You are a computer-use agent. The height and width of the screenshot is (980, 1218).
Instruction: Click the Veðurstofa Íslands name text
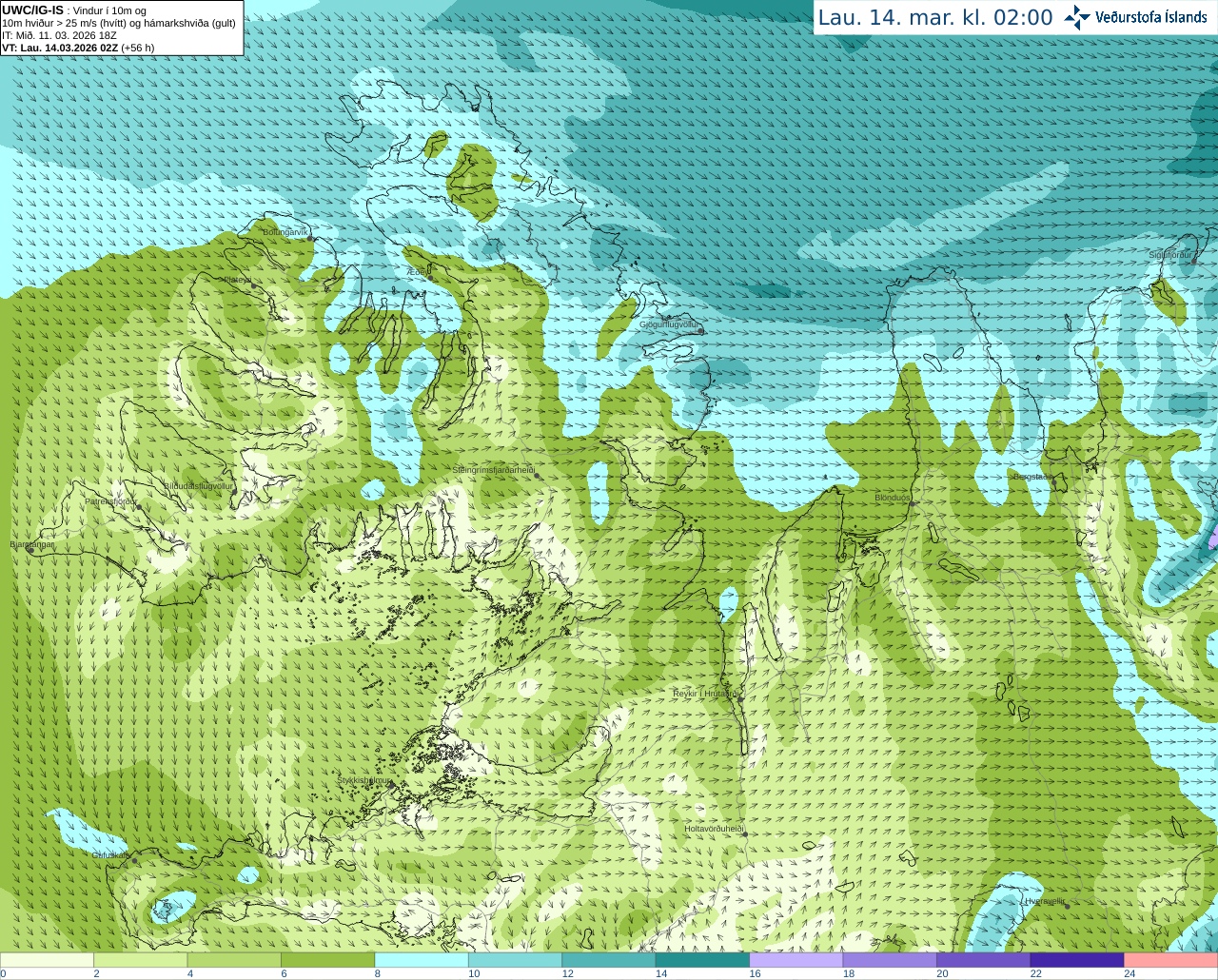(1151, 17)
